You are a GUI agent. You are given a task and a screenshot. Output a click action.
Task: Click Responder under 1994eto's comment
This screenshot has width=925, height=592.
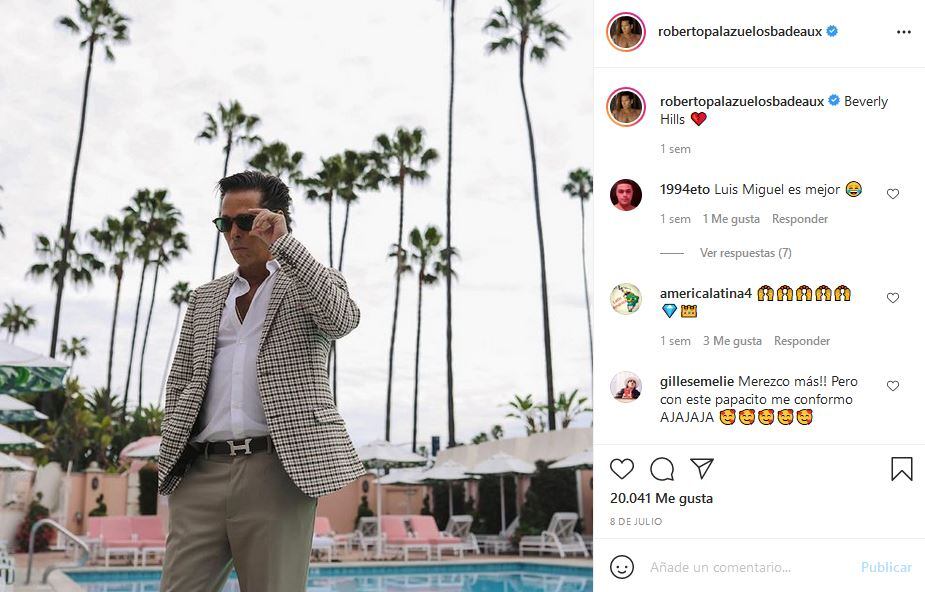click(800, 219)
